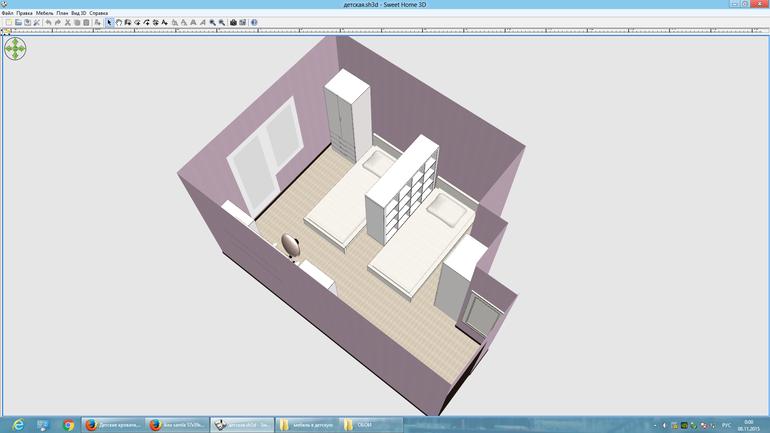This screenshot has width=770, height=433.
Task: Open Help with the blue question icon
Action: (254, 22)
